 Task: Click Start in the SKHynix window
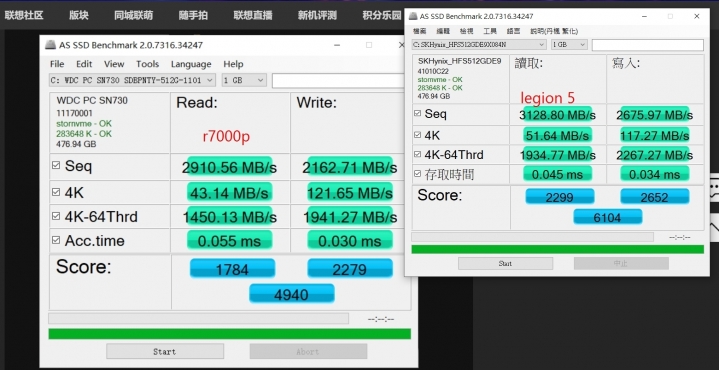click(x=505, y=263)
